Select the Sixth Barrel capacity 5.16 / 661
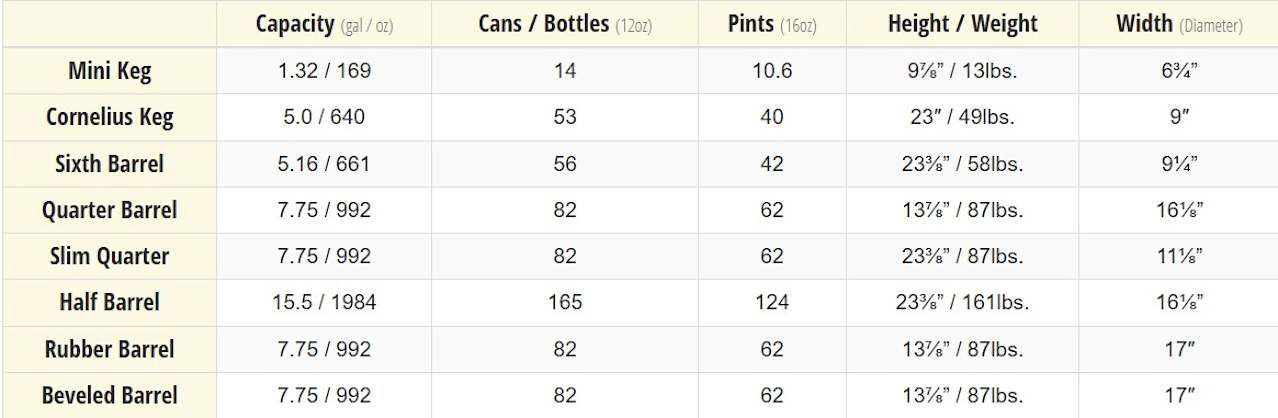Viewport: 1278px width, 418px height. click(x=324, y=164)
